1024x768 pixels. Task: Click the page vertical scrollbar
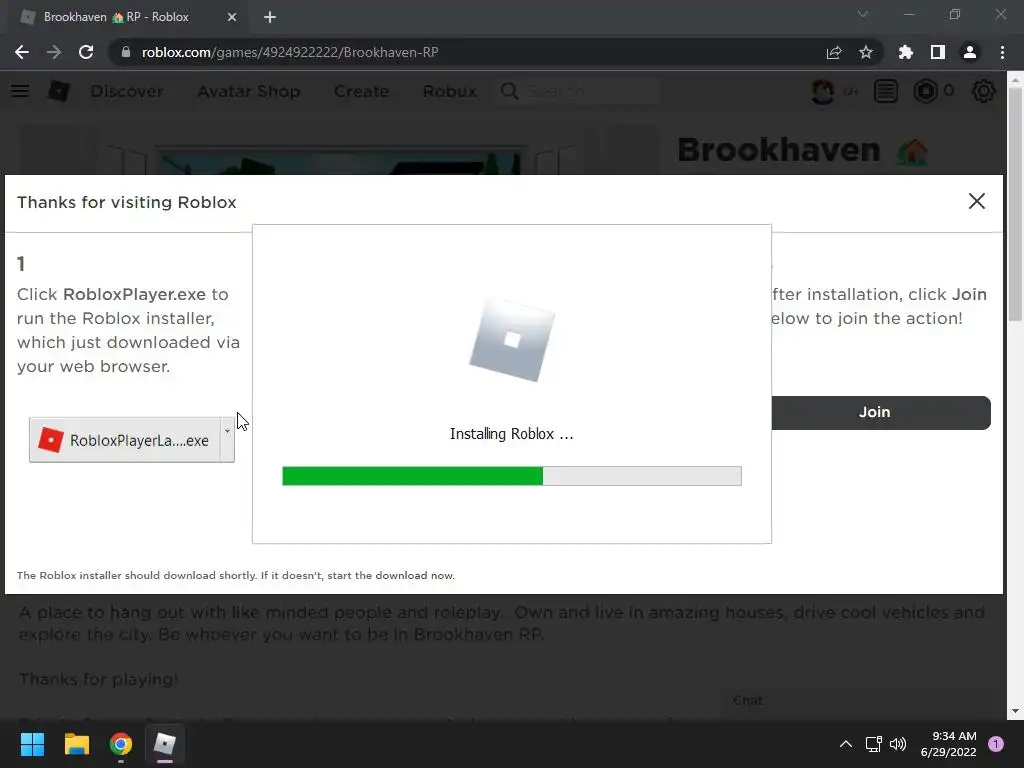(x=1014, y=204)
